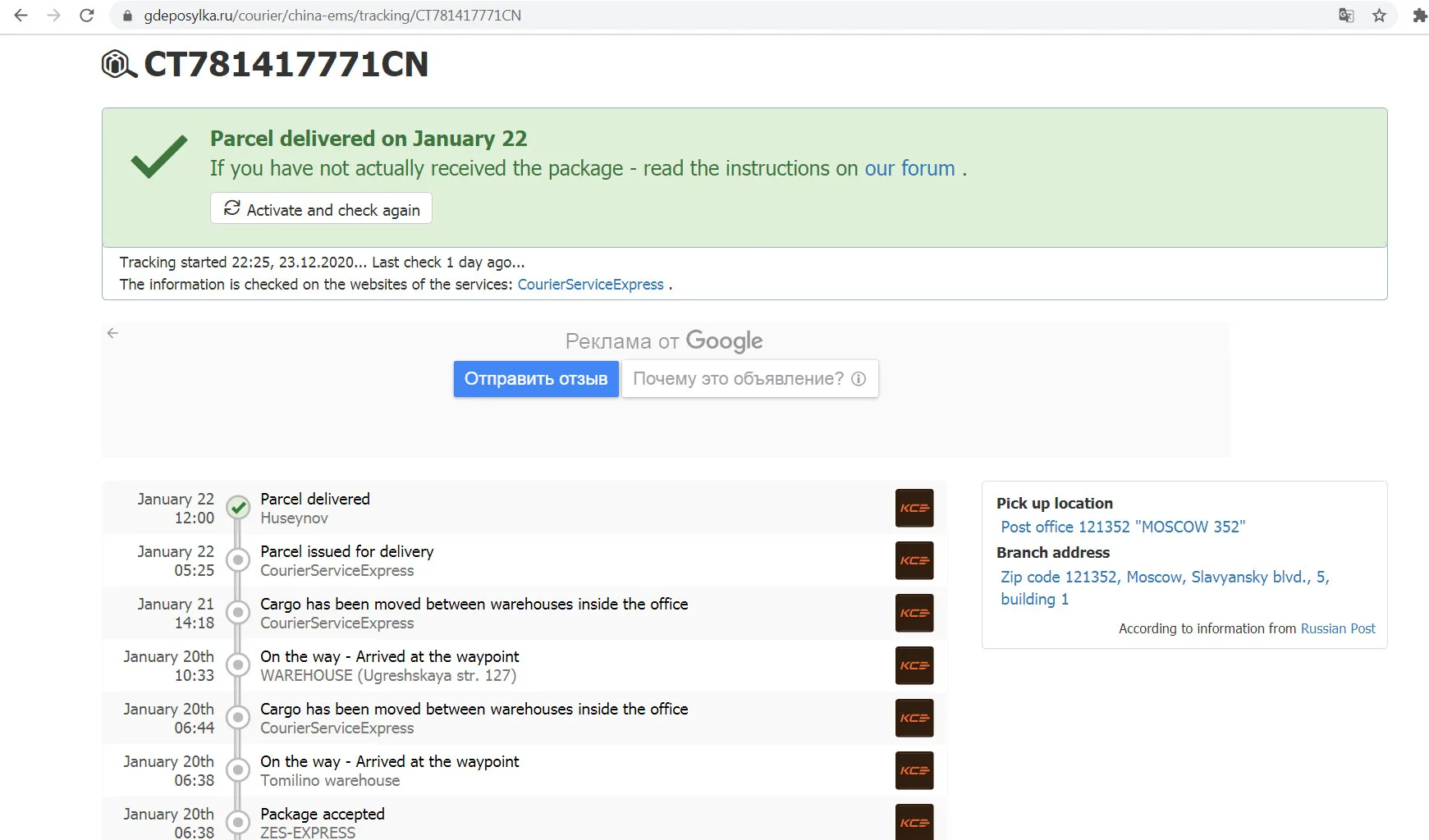Open the CourierServiceExpress service link
Viewport: 1429px width, 840px height.
coord(590,285)
